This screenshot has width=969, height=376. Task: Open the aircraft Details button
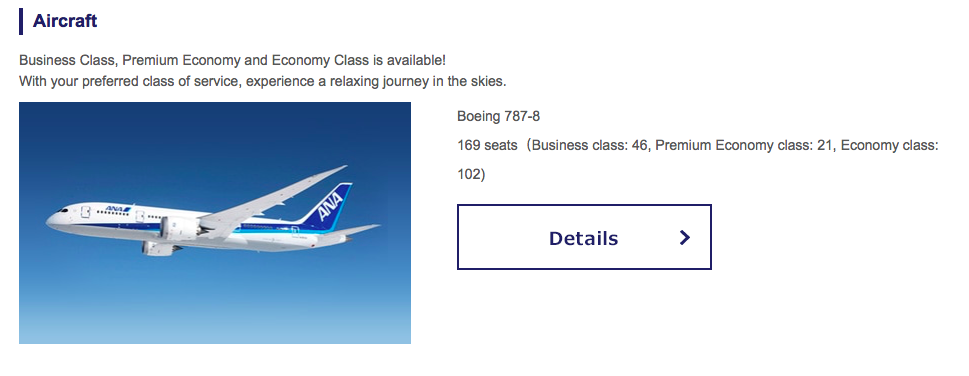pyautogui.click(x=584, y=237)
